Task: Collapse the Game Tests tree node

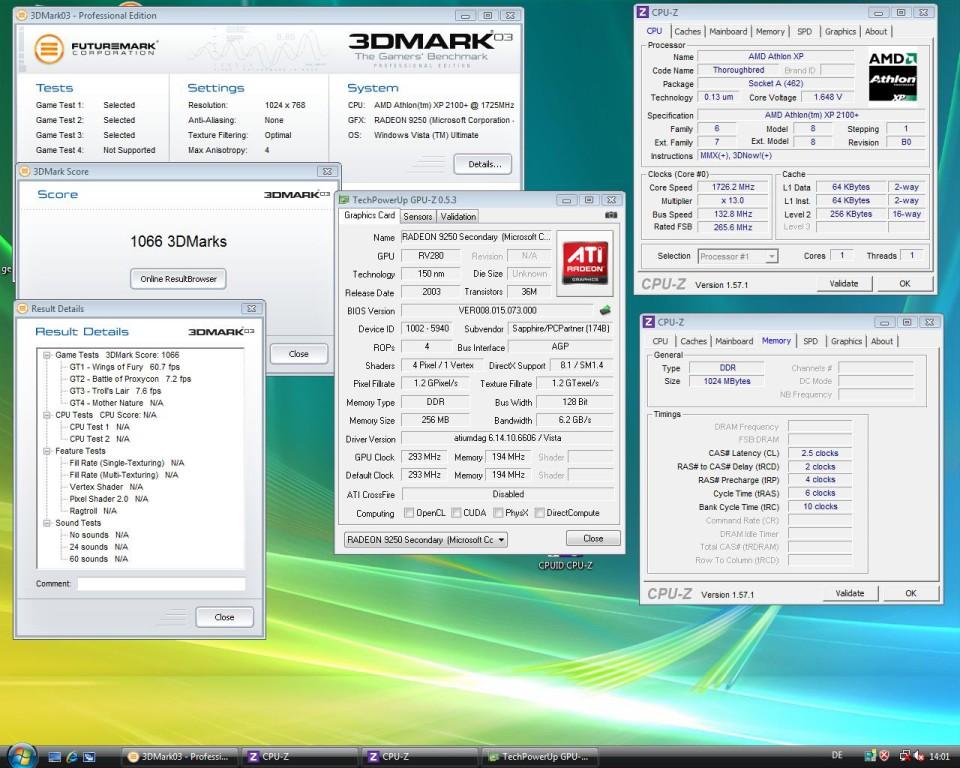Action: click(47, 355)
